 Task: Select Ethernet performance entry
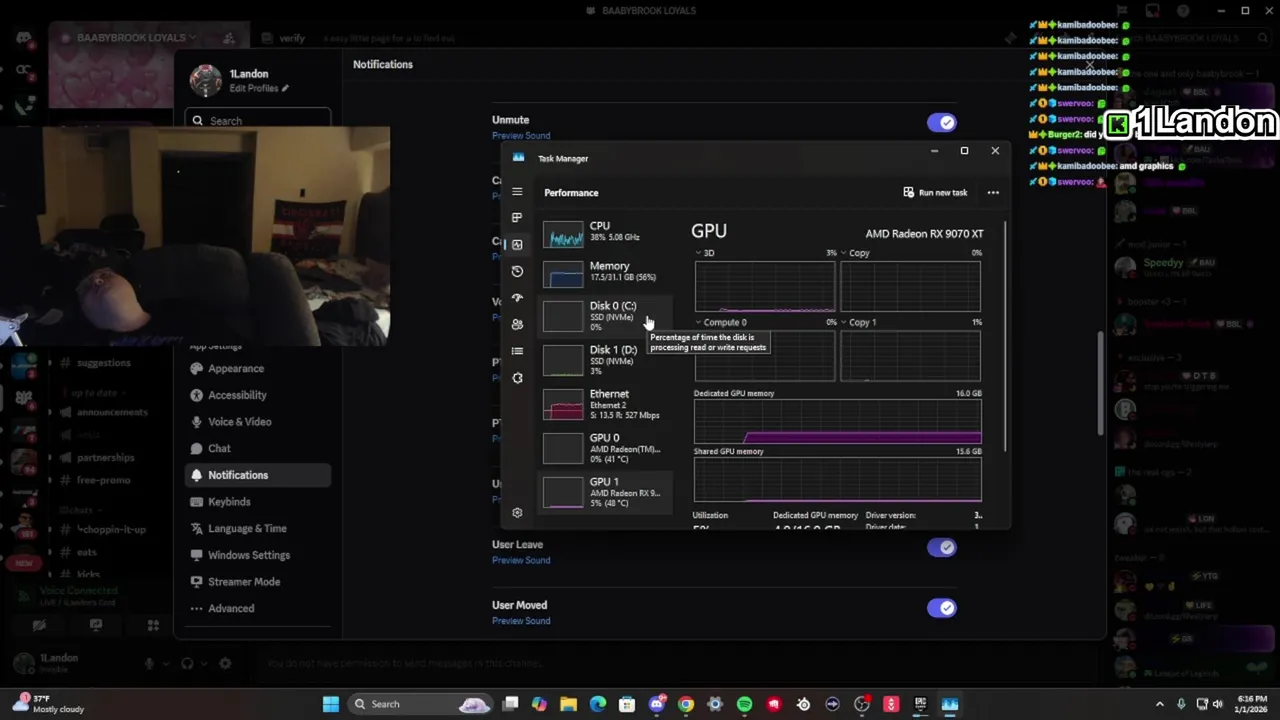[x=606, y=404]
